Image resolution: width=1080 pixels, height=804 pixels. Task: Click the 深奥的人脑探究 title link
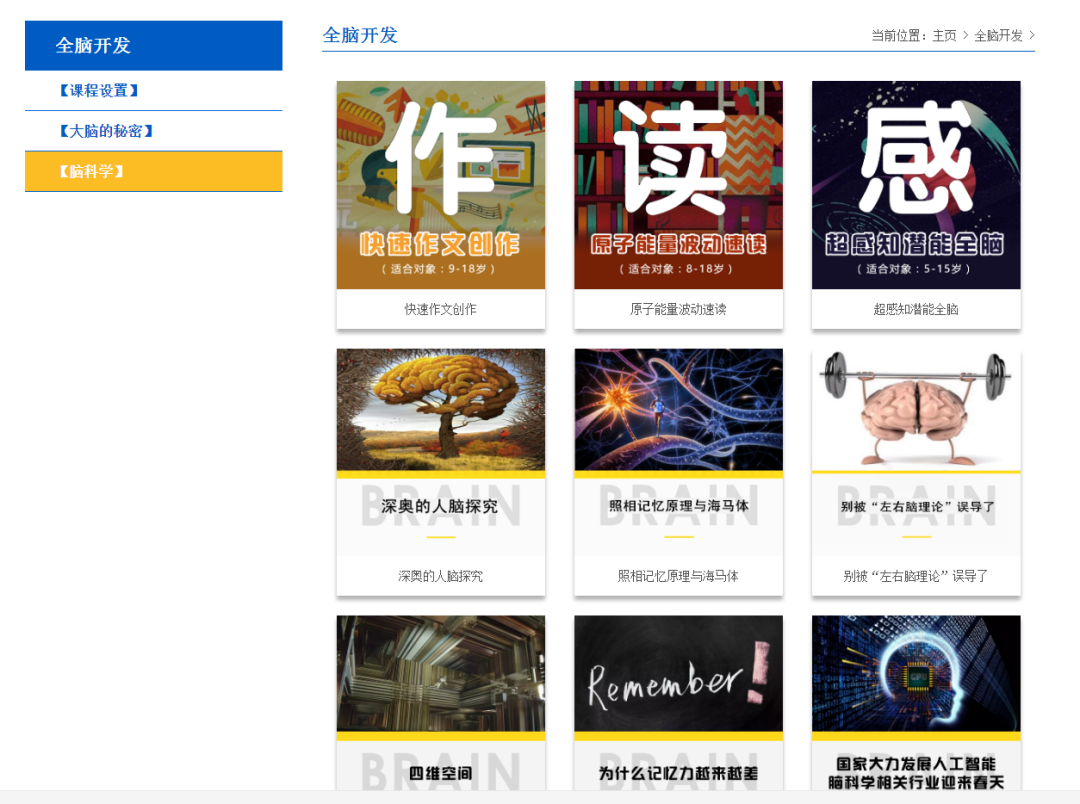[x=440, y=575]
